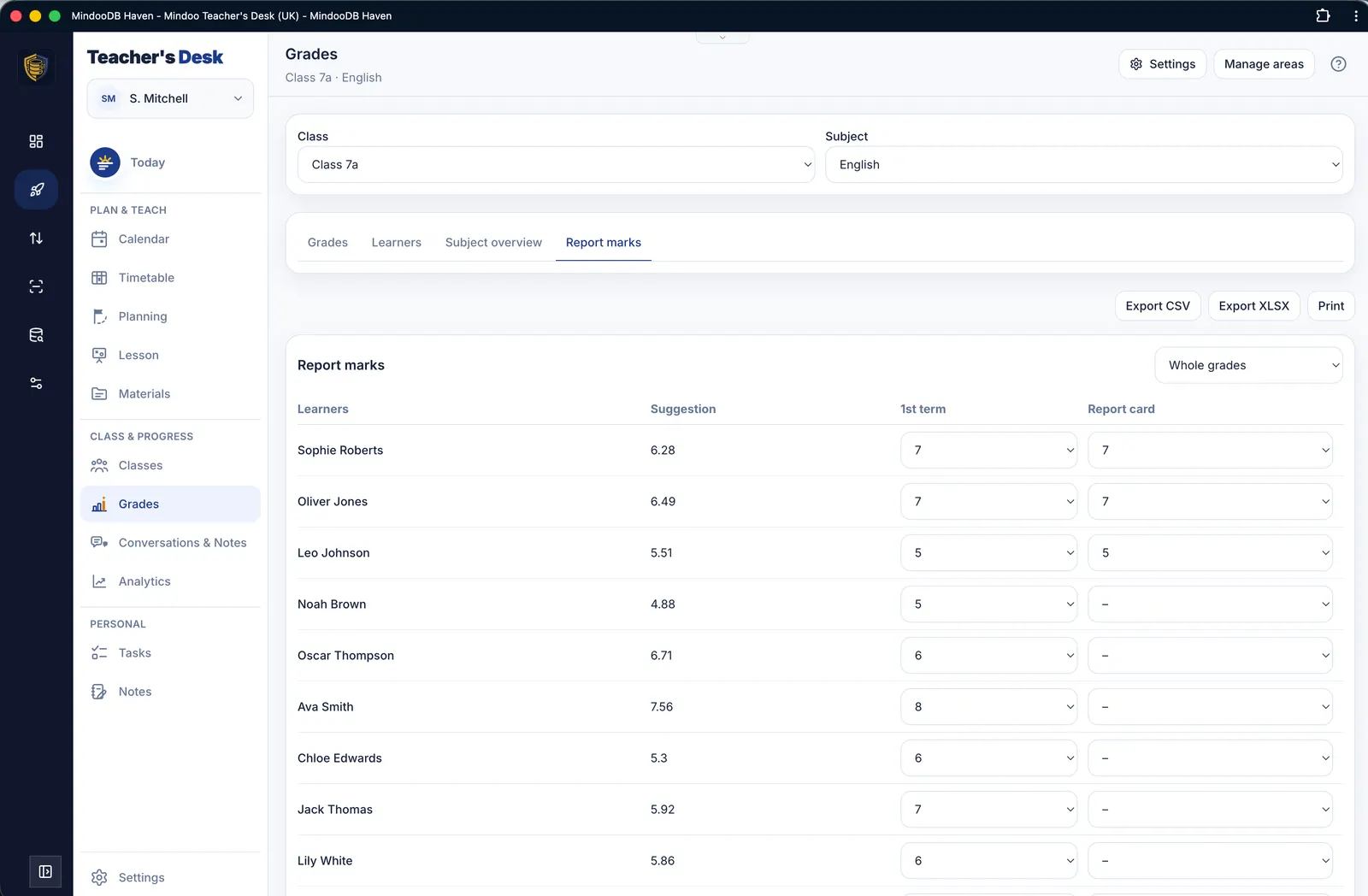Open Jack Thomas' Report card dropdown
This screenshot has height=896, width=1368.
[1210, 810]
